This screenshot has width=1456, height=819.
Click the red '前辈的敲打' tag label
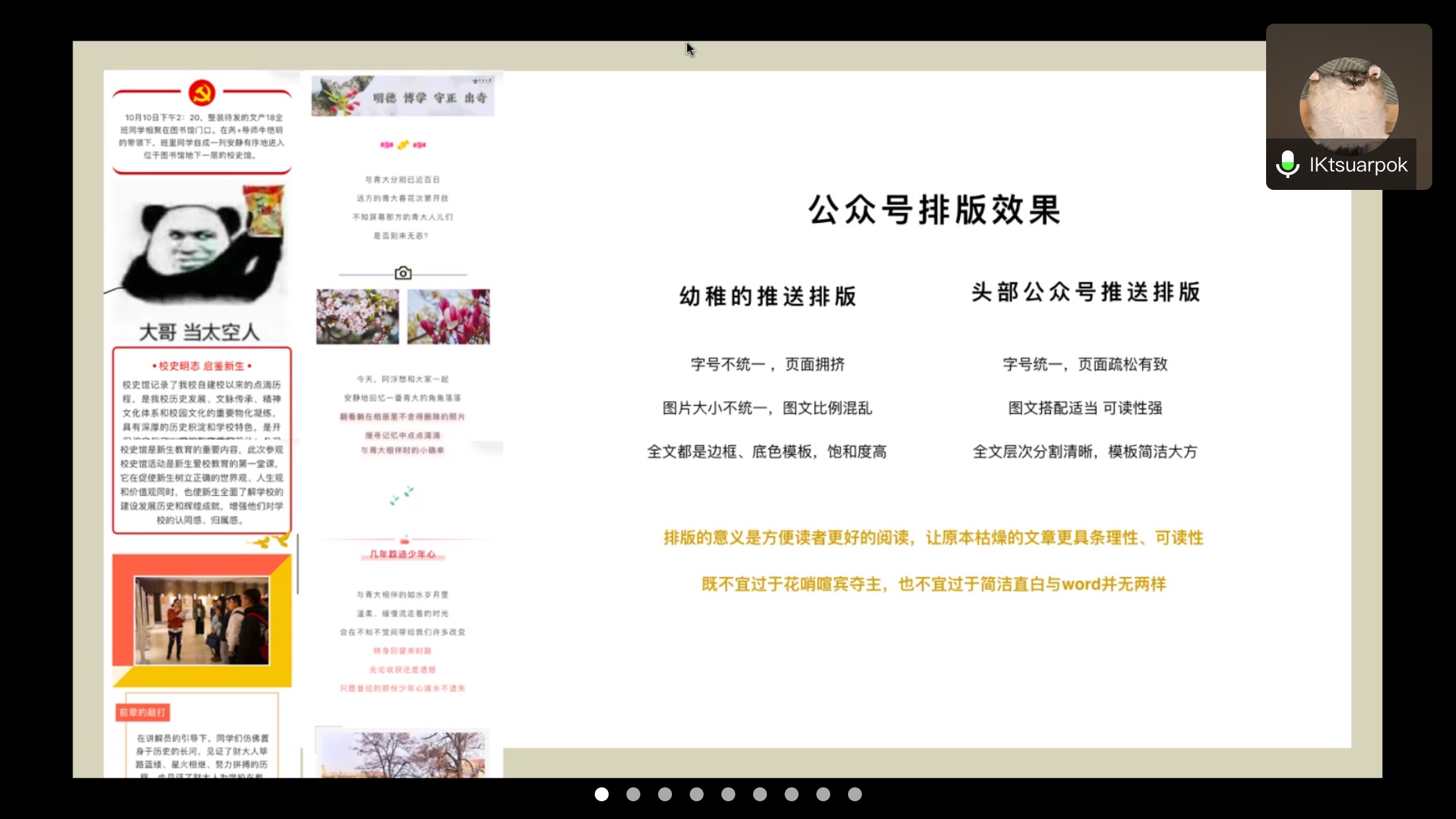pyautogui.click(x=142, y=712)
